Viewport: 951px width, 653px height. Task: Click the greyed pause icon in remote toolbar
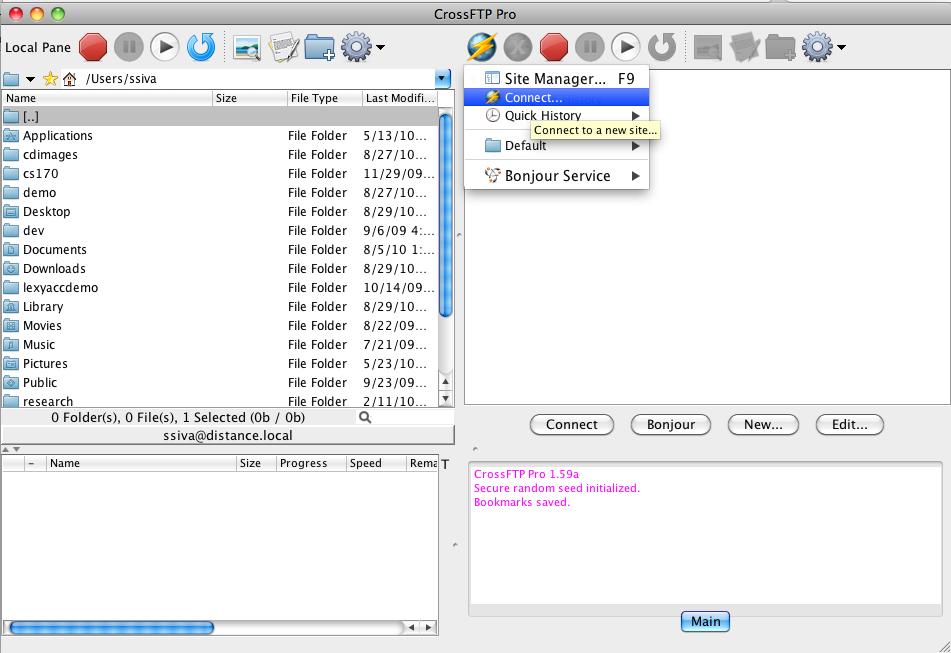coord(590,47)
